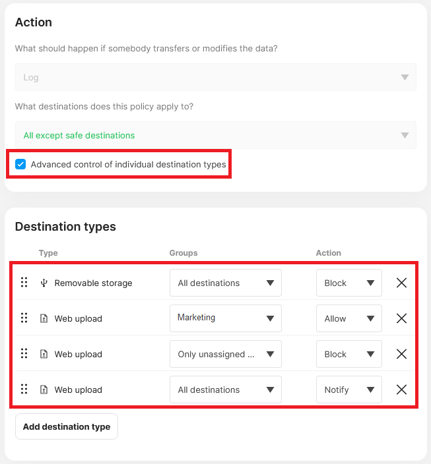Screen dimensions: 431x464
Task: Open the Allow action dropdown
Action: (x=349, y=318)
